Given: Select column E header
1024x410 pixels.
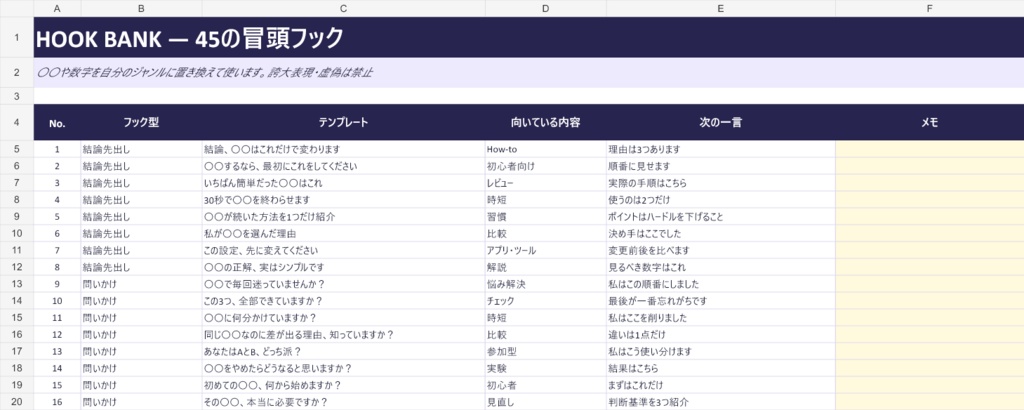Looking at the screenshot, I should pyautogui.click(x=720, y=8).
